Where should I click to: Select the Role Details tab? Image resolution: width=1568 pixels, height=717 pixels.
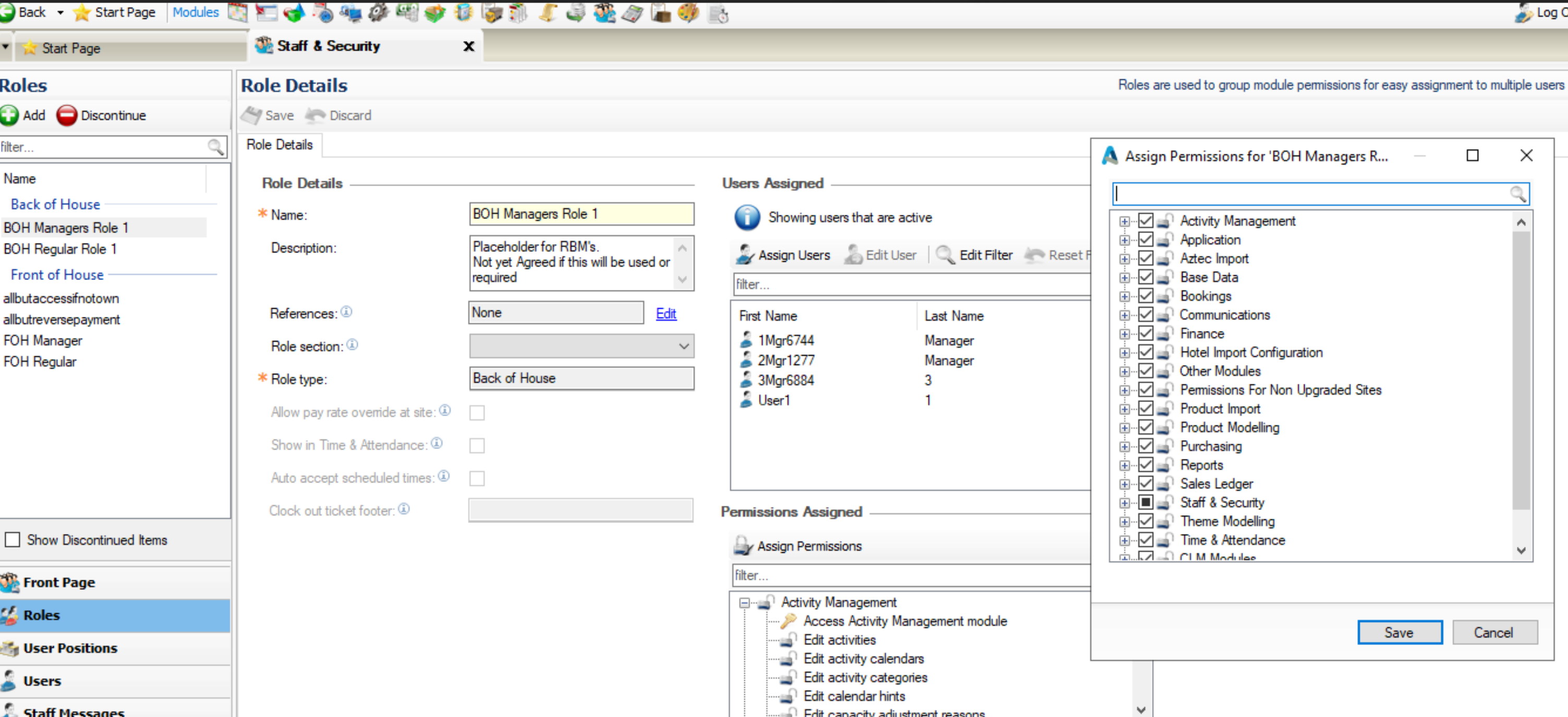(x=280, y=144)
